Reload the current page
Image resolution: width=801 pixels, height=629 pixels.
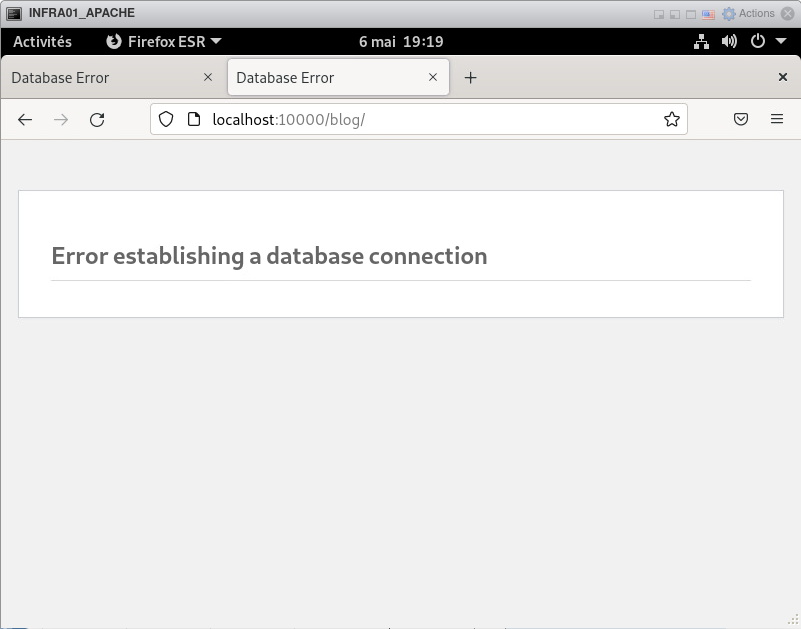pyautogui.click(x=97, y=120)
